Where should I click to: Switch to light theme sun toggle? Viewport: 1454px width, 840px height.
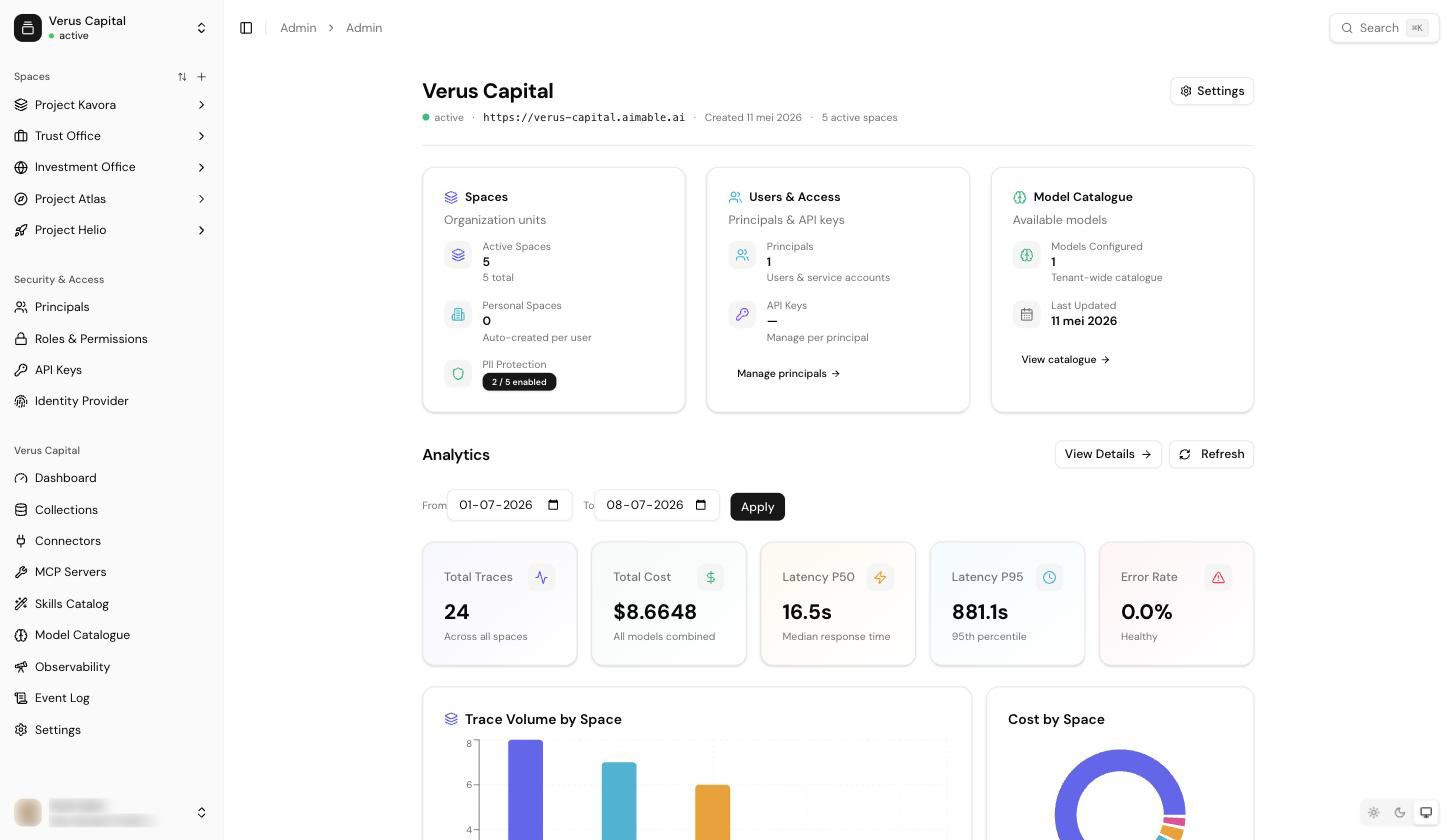click(x=1374, y=813)
